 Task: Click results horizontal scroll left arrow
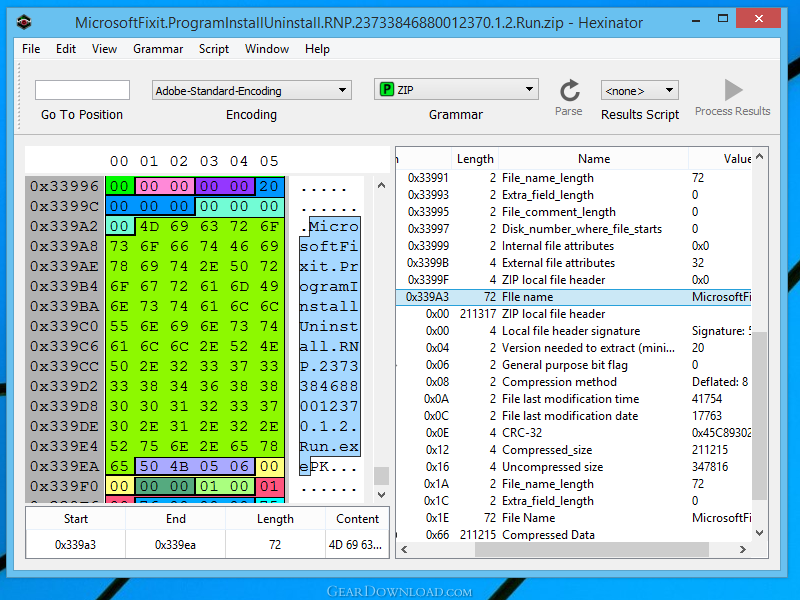(404, 549)
